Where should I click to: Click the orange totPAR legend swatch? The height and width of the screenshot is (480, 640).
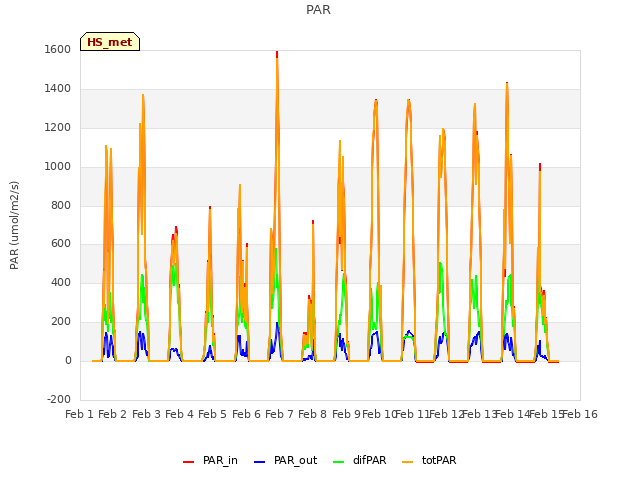[x=408, y=462]
